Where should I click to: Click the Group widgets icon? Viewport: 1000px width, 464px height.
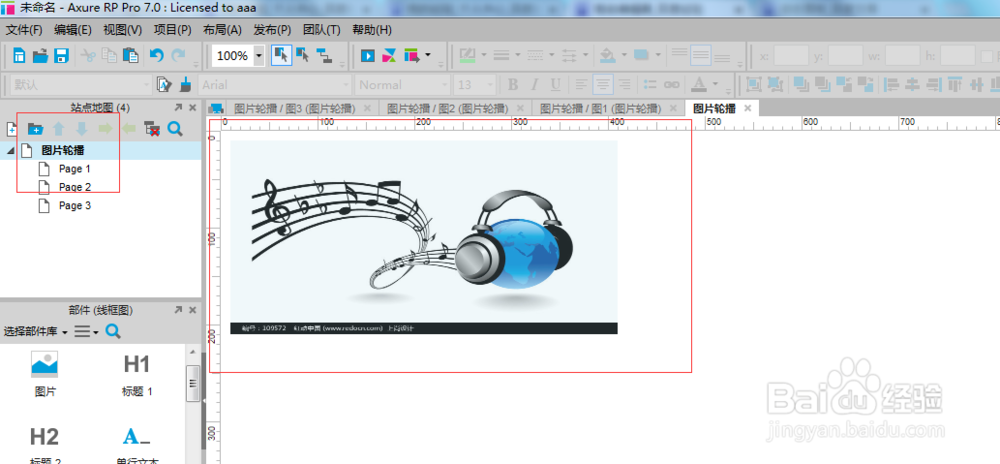tap(753, 84)
